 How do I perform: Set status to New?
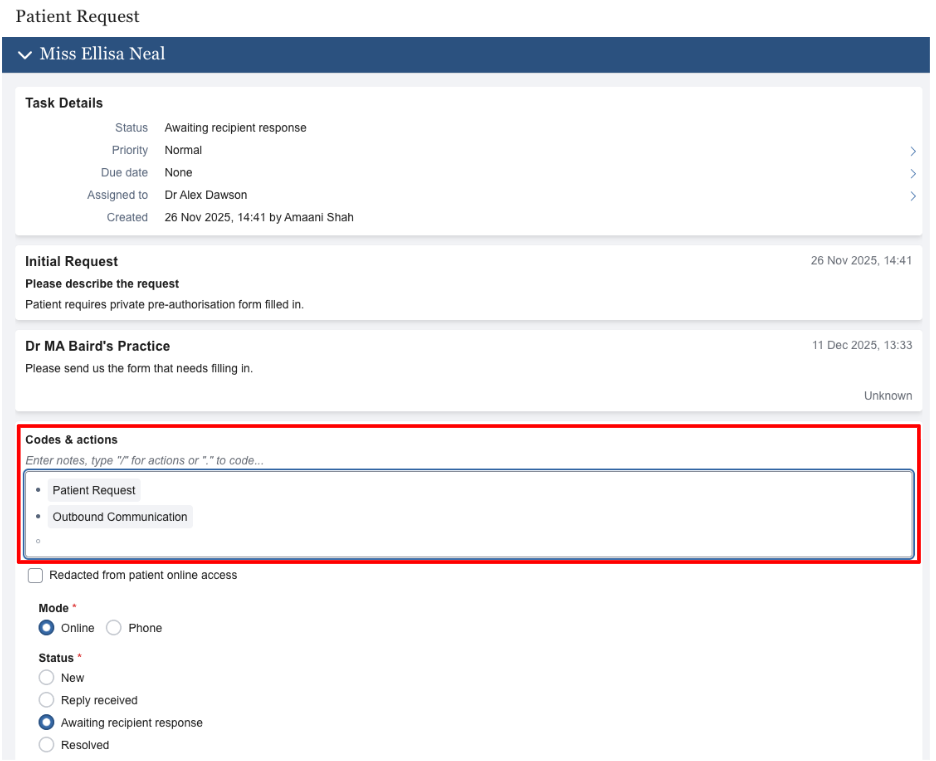pos(46,678)
